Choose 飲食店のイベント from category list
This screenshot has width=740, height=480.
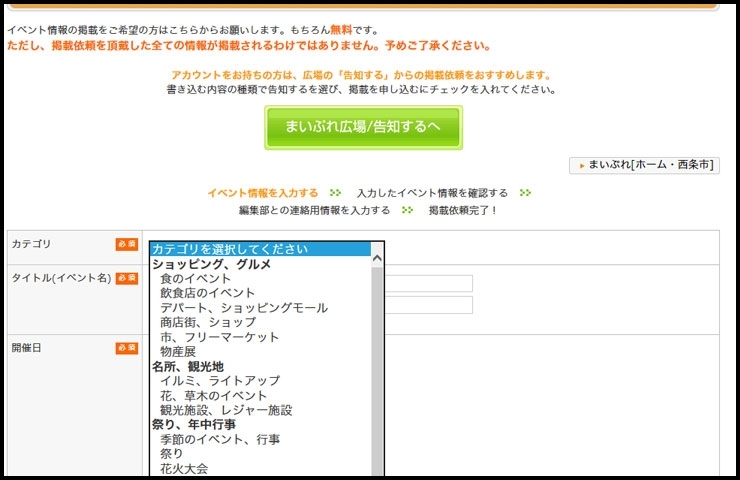pyautogui.click(x=207, y=293)
